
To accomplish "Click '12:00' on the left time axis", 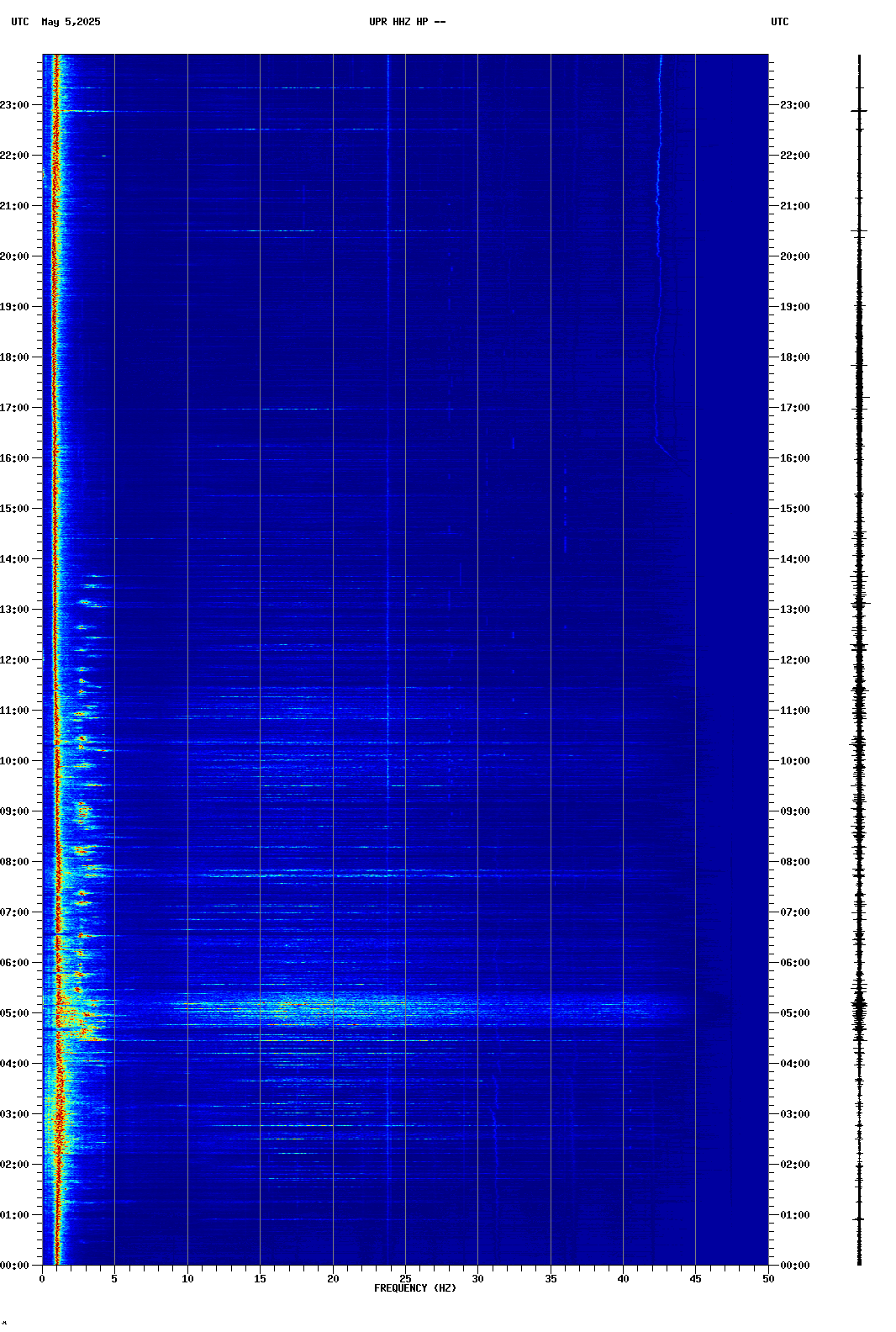I will [14, 660].
